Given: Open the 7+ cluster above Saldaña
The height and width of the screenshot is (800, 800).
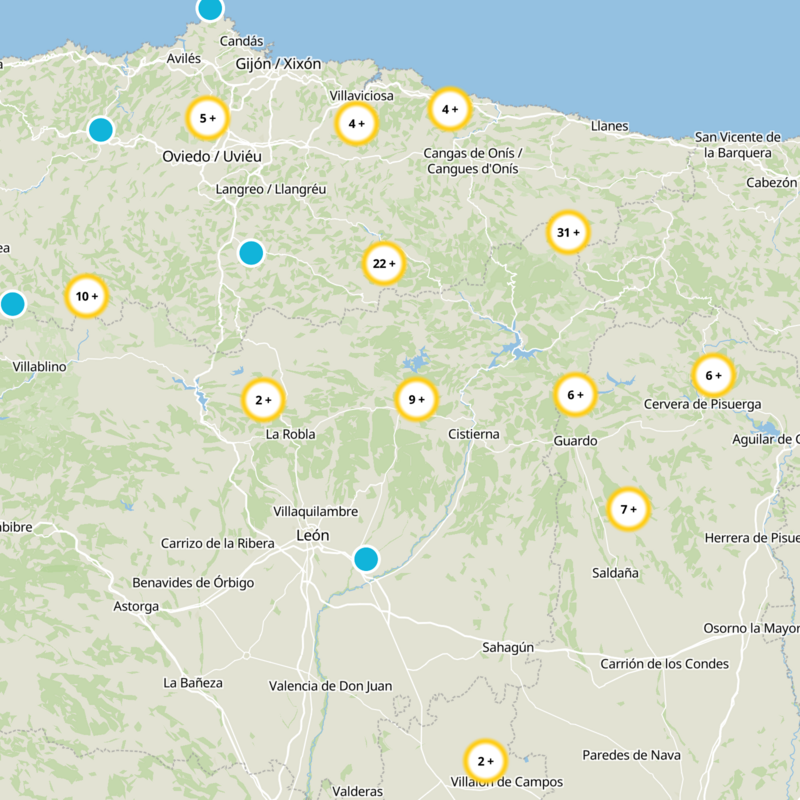Looking at the screenshot, I should 628,509.
